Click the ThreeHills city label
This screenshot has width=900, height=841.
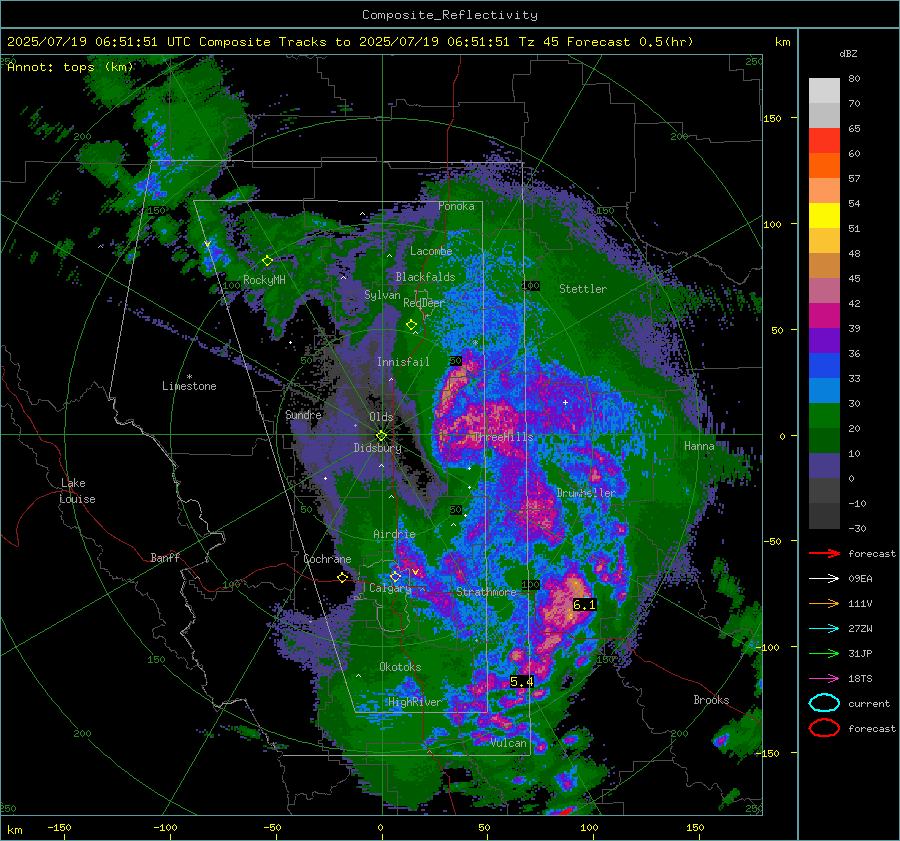[503, 437]
